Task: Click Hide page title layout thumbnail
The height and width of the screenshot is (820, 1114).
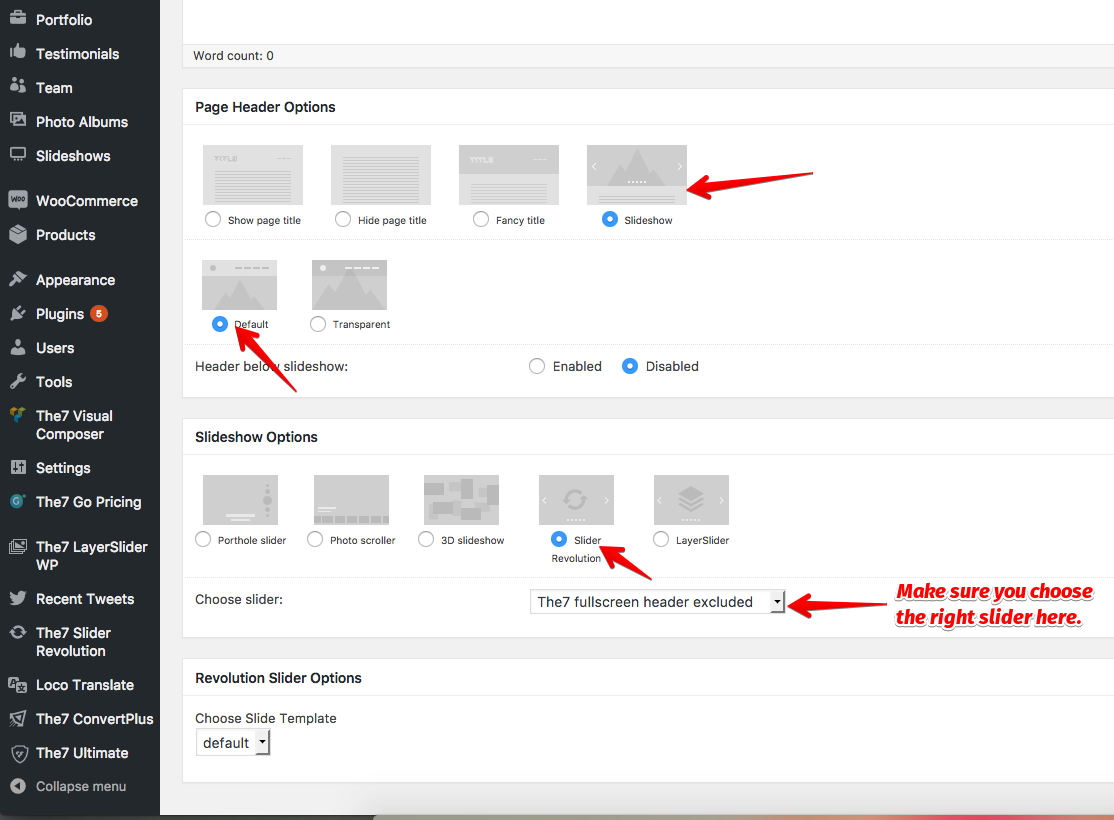Action: (381, 175)
